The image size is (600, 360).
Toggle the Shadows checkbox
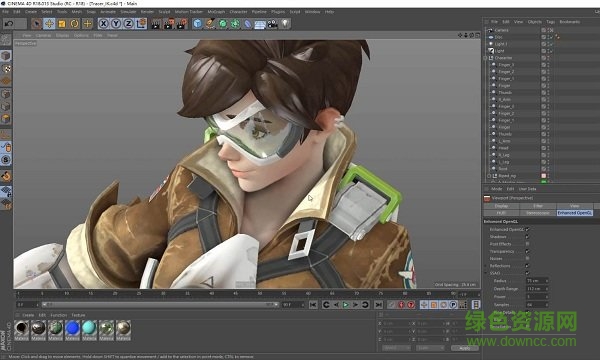[527, 237]
